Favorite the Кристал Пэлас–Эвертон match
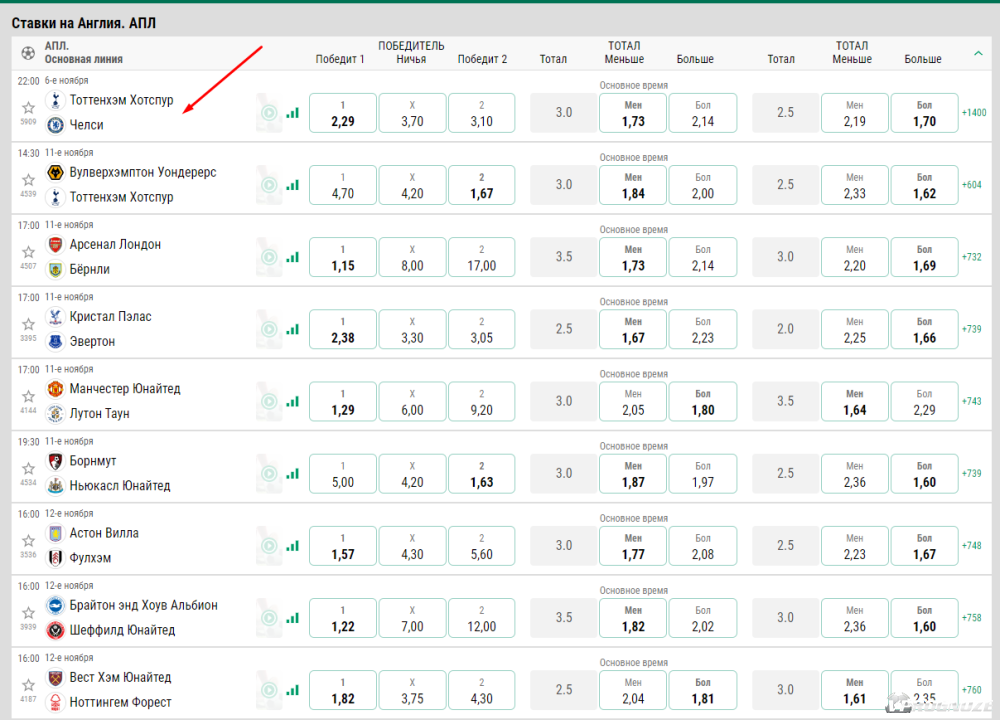This screenshot has width=1000, height=720. click(28, 324)
